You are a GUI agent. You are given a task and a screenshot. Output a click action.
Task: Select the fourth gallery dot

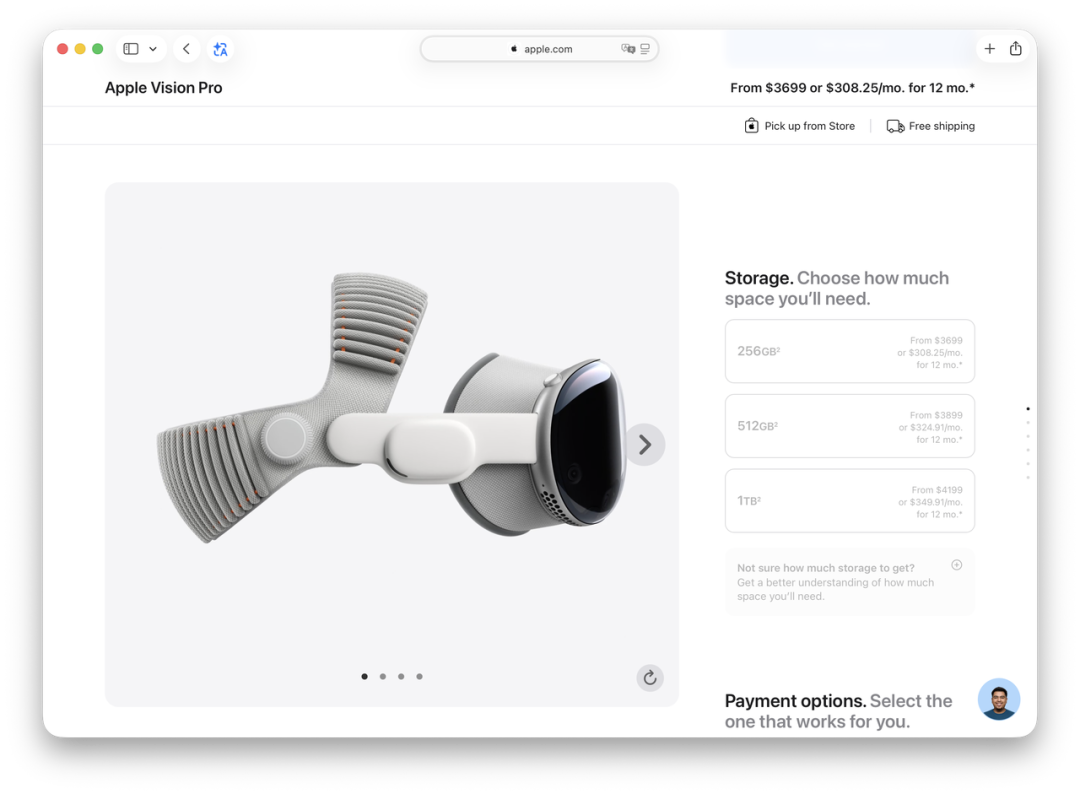tap(419, 676)
